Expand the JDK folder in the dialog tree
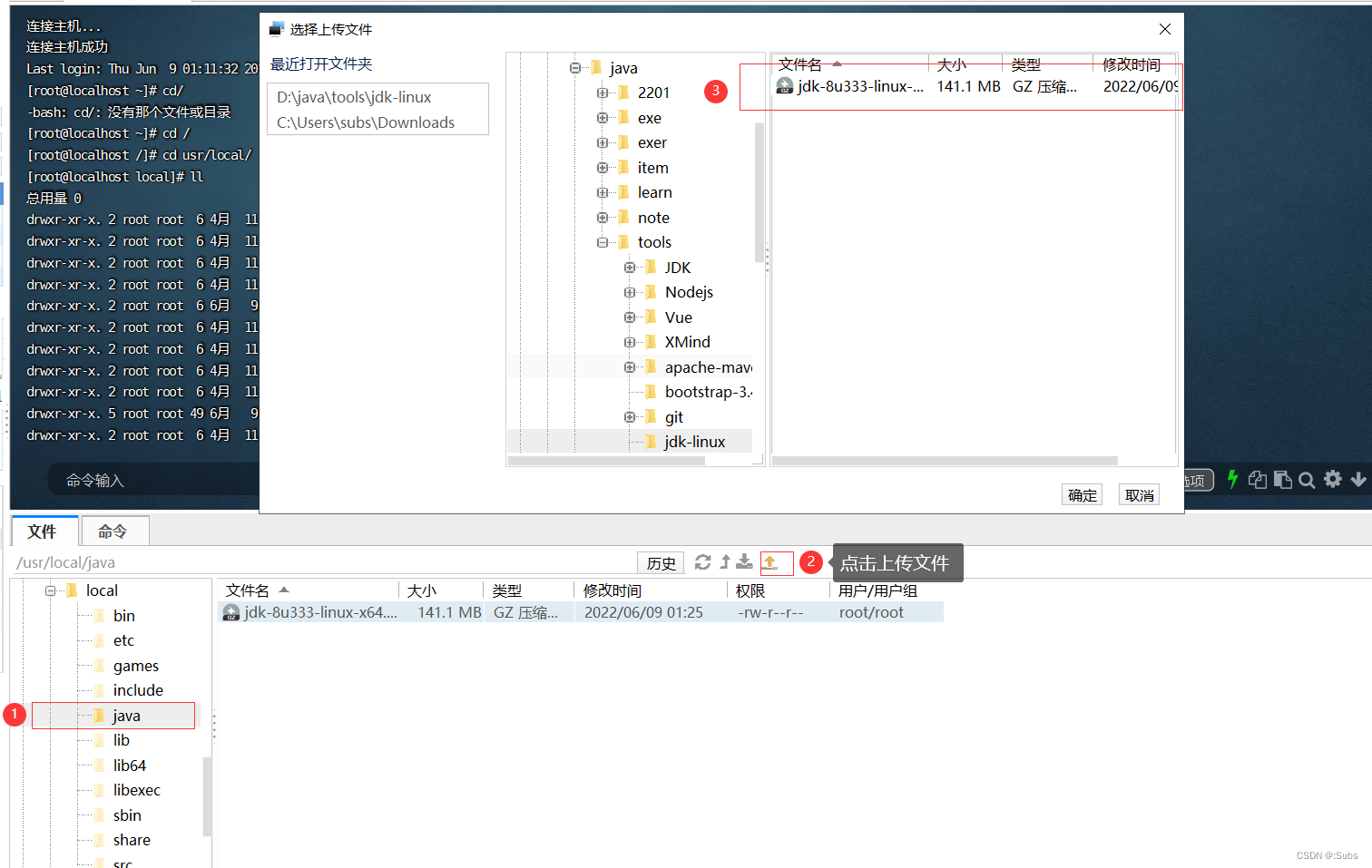1372x868 pixels. [x=629, y=267]
